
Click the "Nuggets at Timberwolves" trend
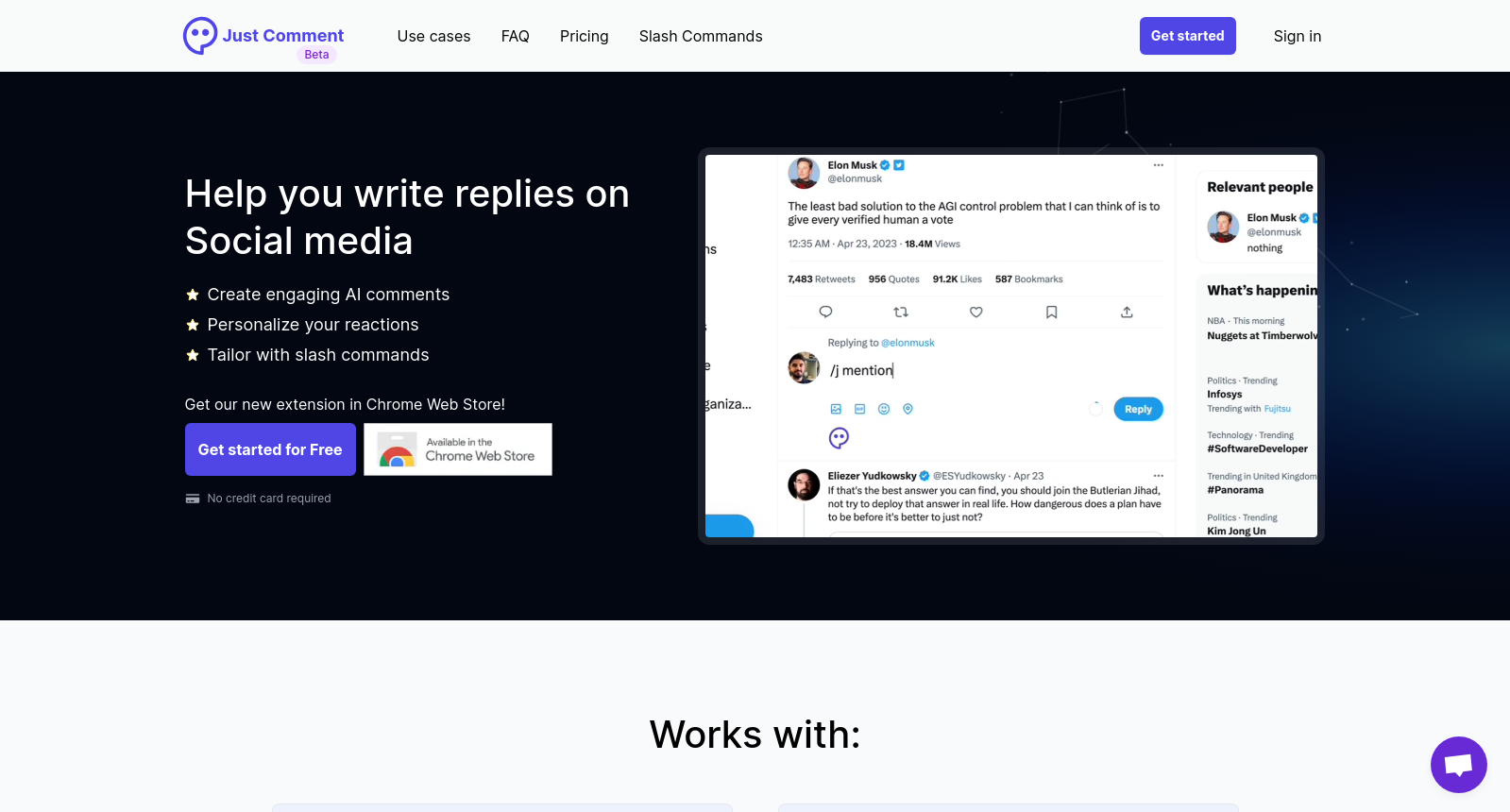point(1263,336)
